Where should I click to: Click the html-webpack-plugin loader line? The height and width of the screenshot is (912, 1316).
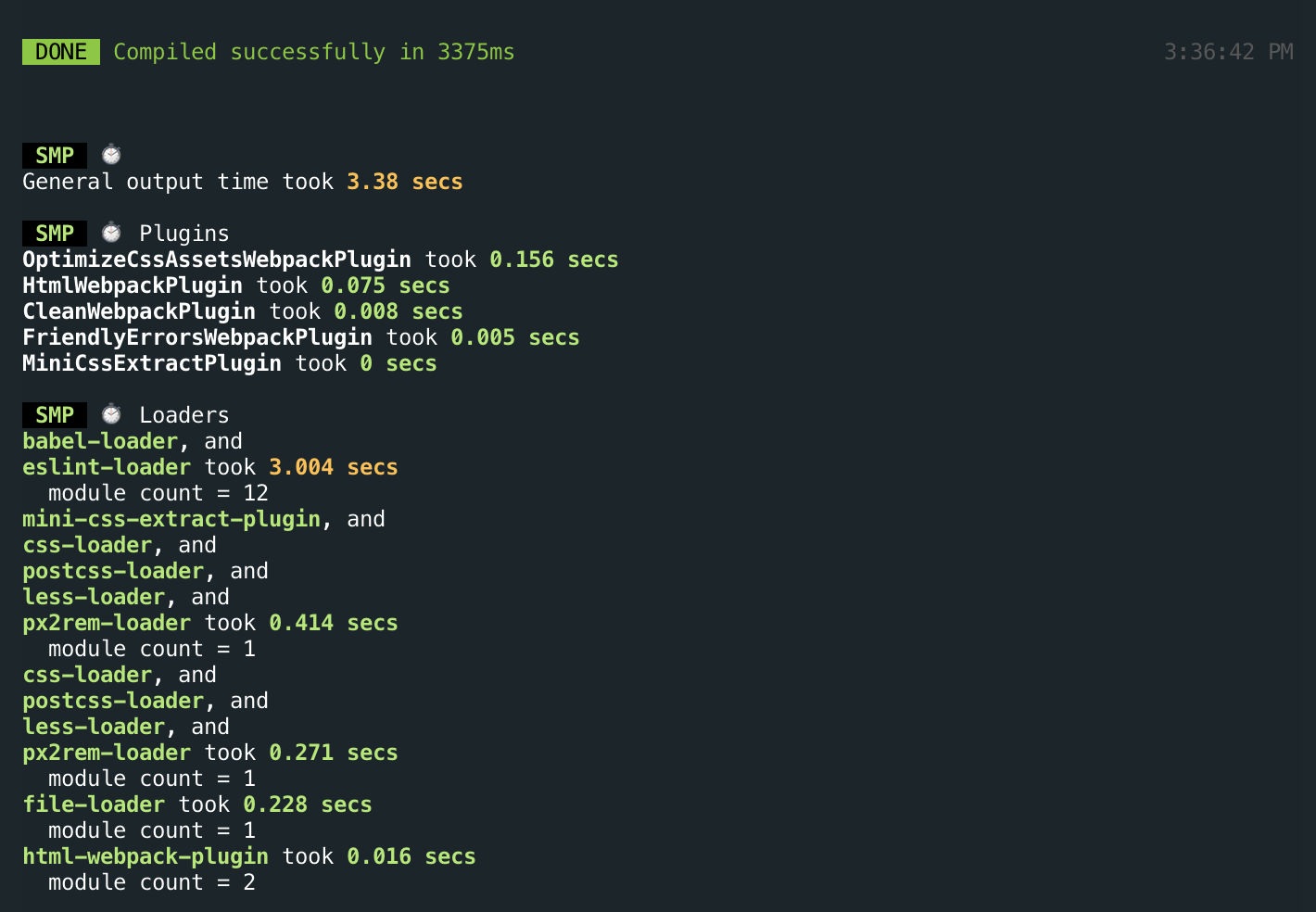click(x=249, y=856)
